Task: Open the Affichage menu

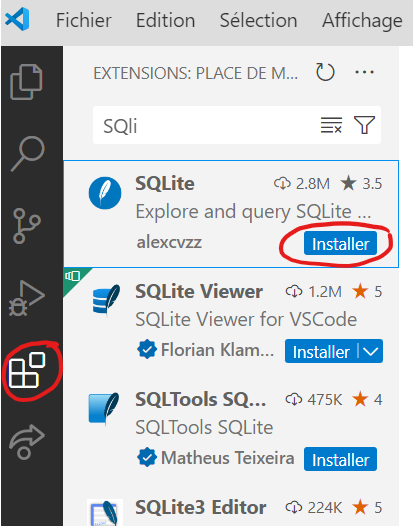Action: tap(362, 21)
